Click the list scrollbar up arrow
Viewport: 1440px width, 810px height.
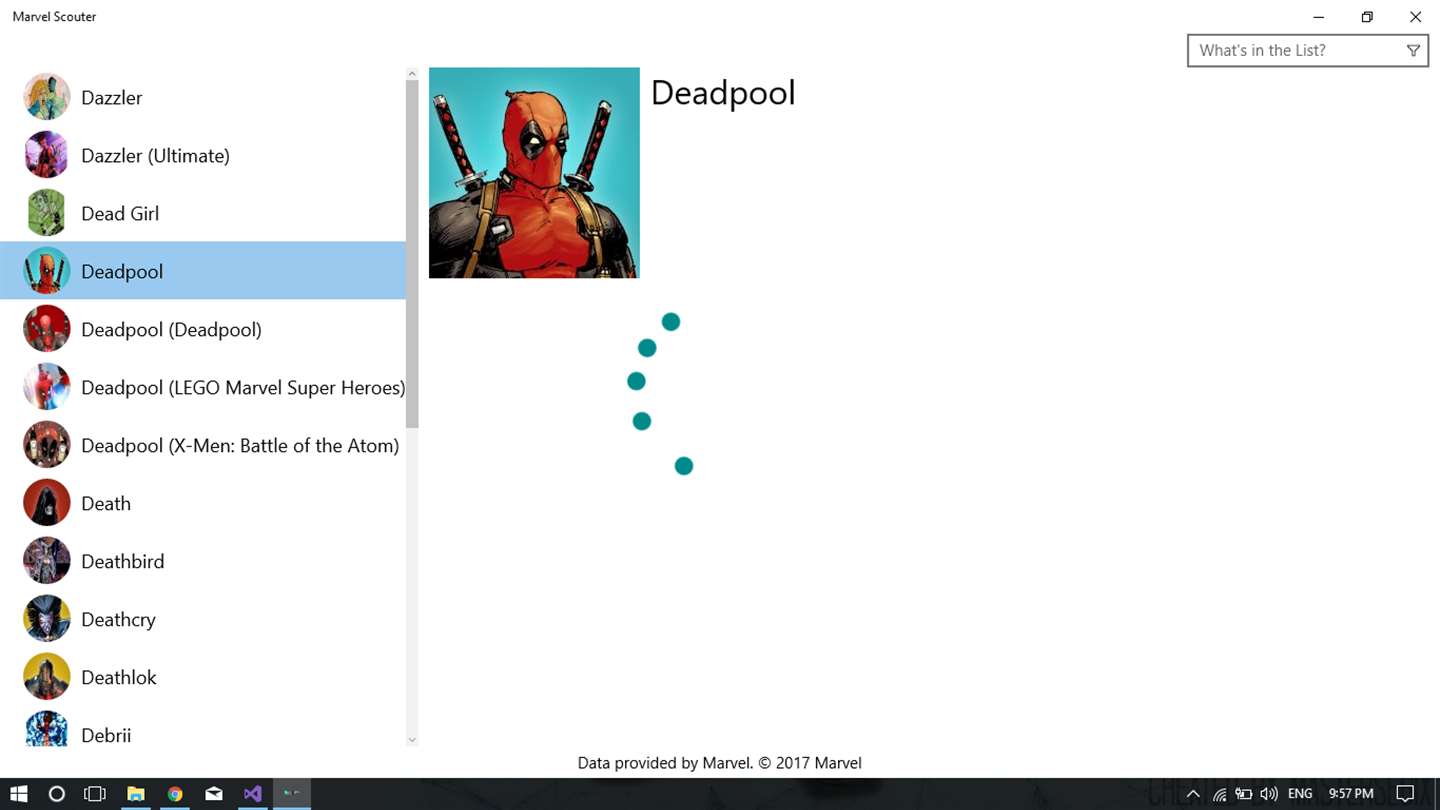(x=412, y=74)
